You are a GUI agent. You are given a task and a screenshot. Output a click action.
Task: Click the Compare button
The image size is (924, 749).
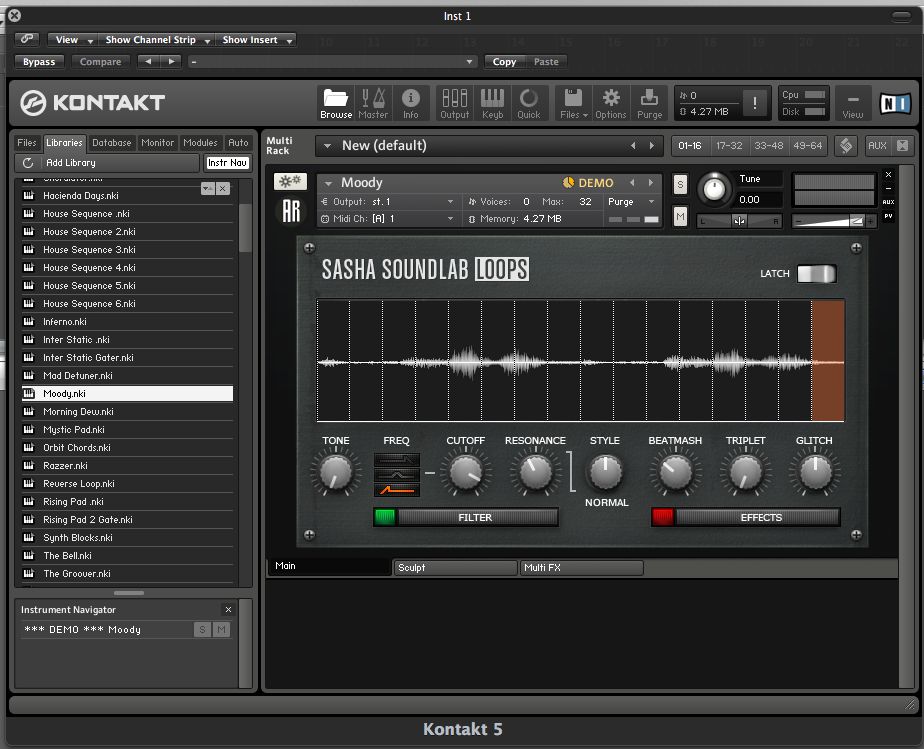tap(100, 61)
